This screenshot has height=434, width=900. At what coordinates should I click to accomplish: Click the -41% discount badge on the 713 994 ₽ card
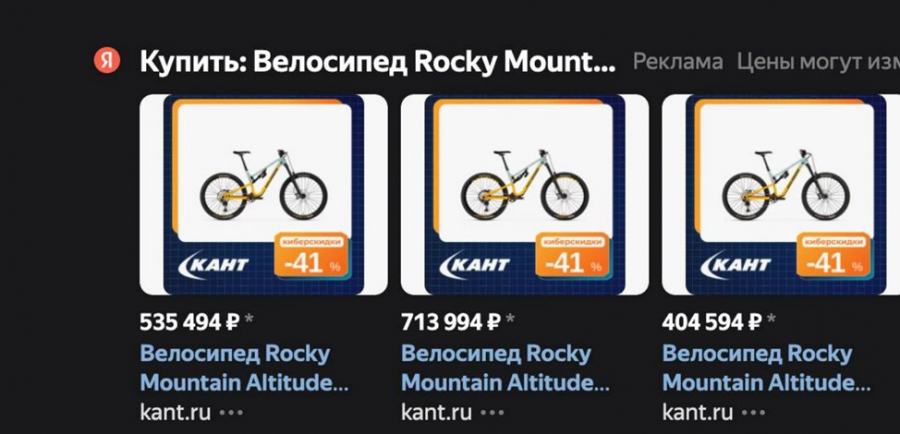pos(572,259)
